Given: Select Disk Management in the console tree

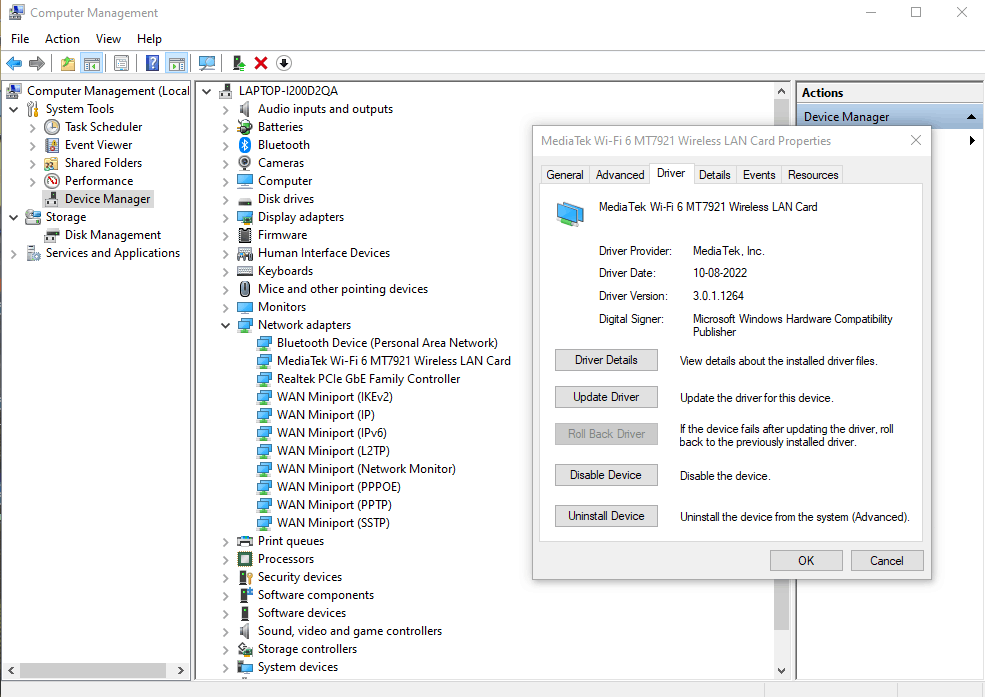Looking at the screenshot, I should click(113, 235).
